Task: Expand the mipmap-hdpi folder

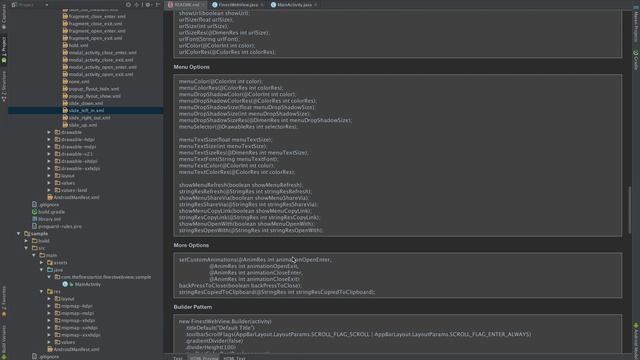Action: (x=49, y=306)
